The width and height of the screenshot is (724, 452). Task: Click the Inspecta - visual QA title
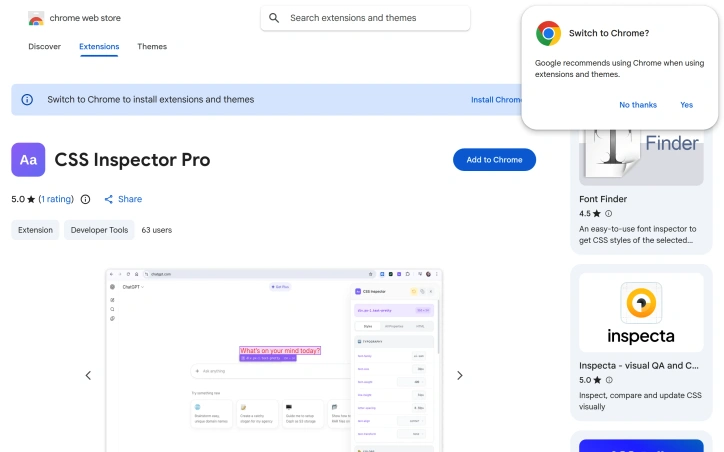pos(639,366)
